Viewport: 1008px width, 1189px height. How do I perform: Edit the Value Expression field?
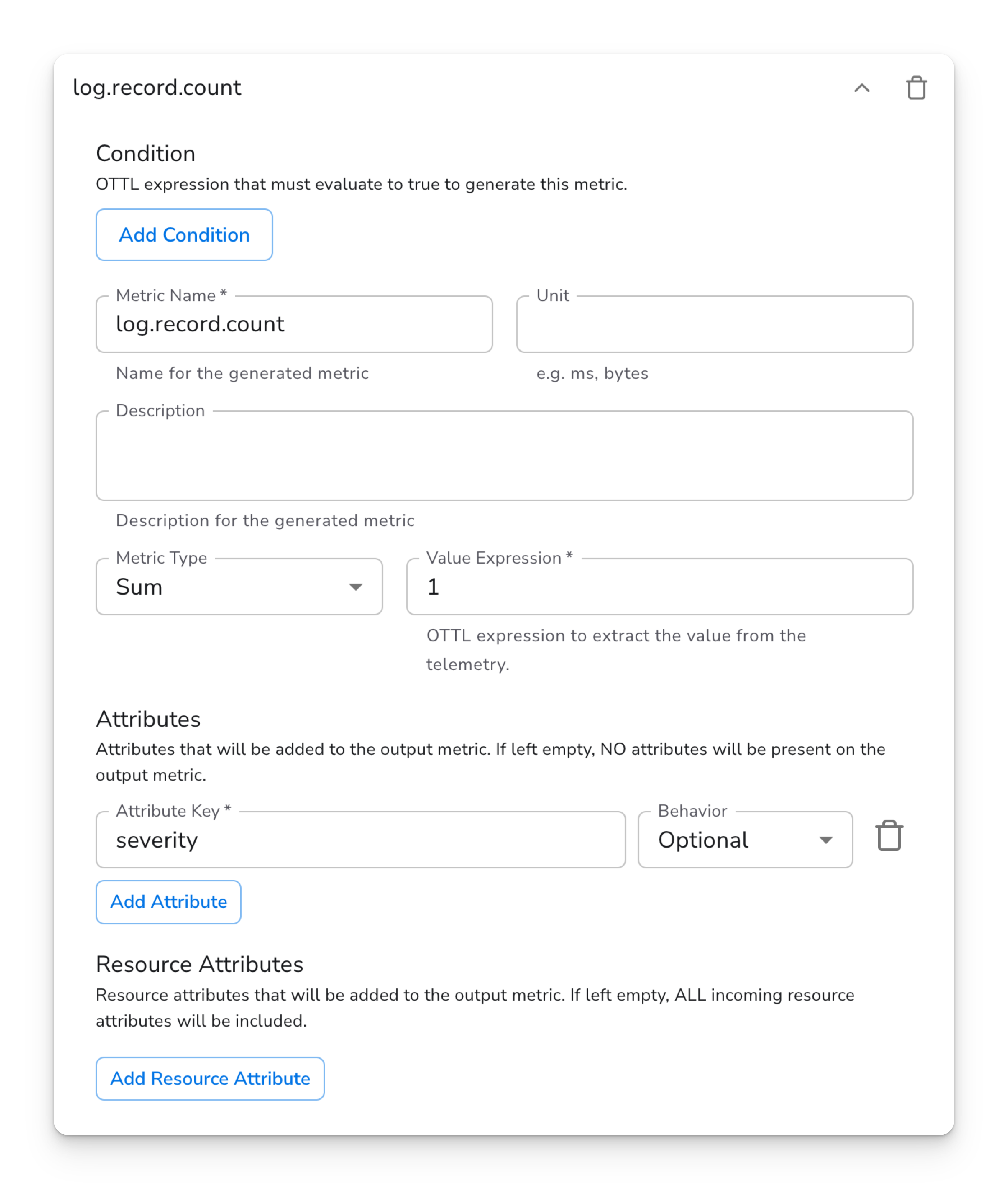659,587
